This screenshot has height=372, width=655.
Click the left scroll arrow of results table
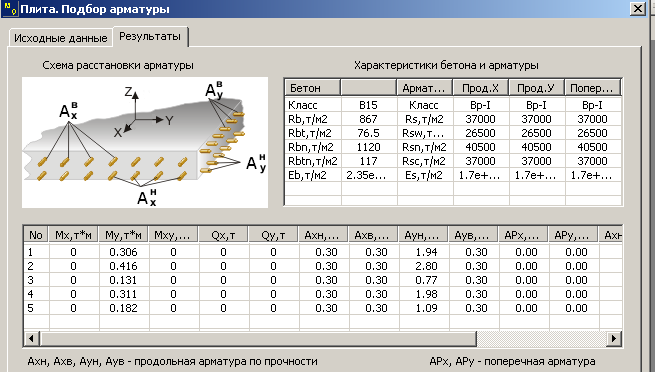32,338
